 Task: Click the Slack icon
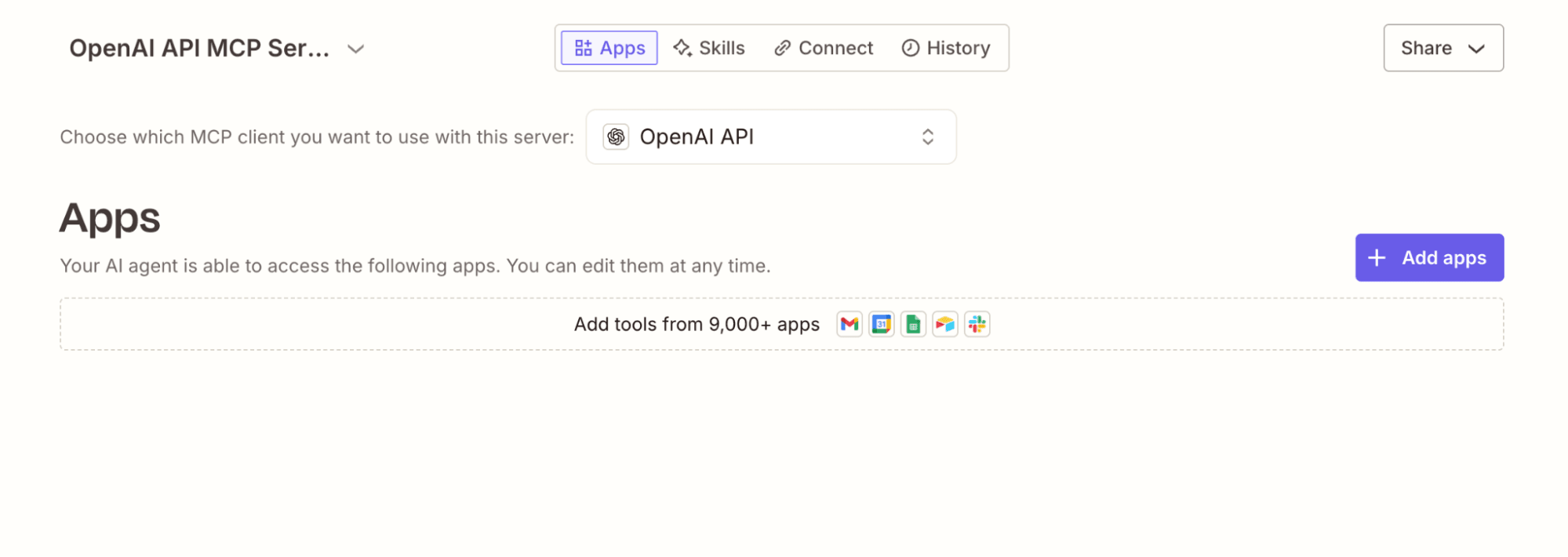pos(977,324)
